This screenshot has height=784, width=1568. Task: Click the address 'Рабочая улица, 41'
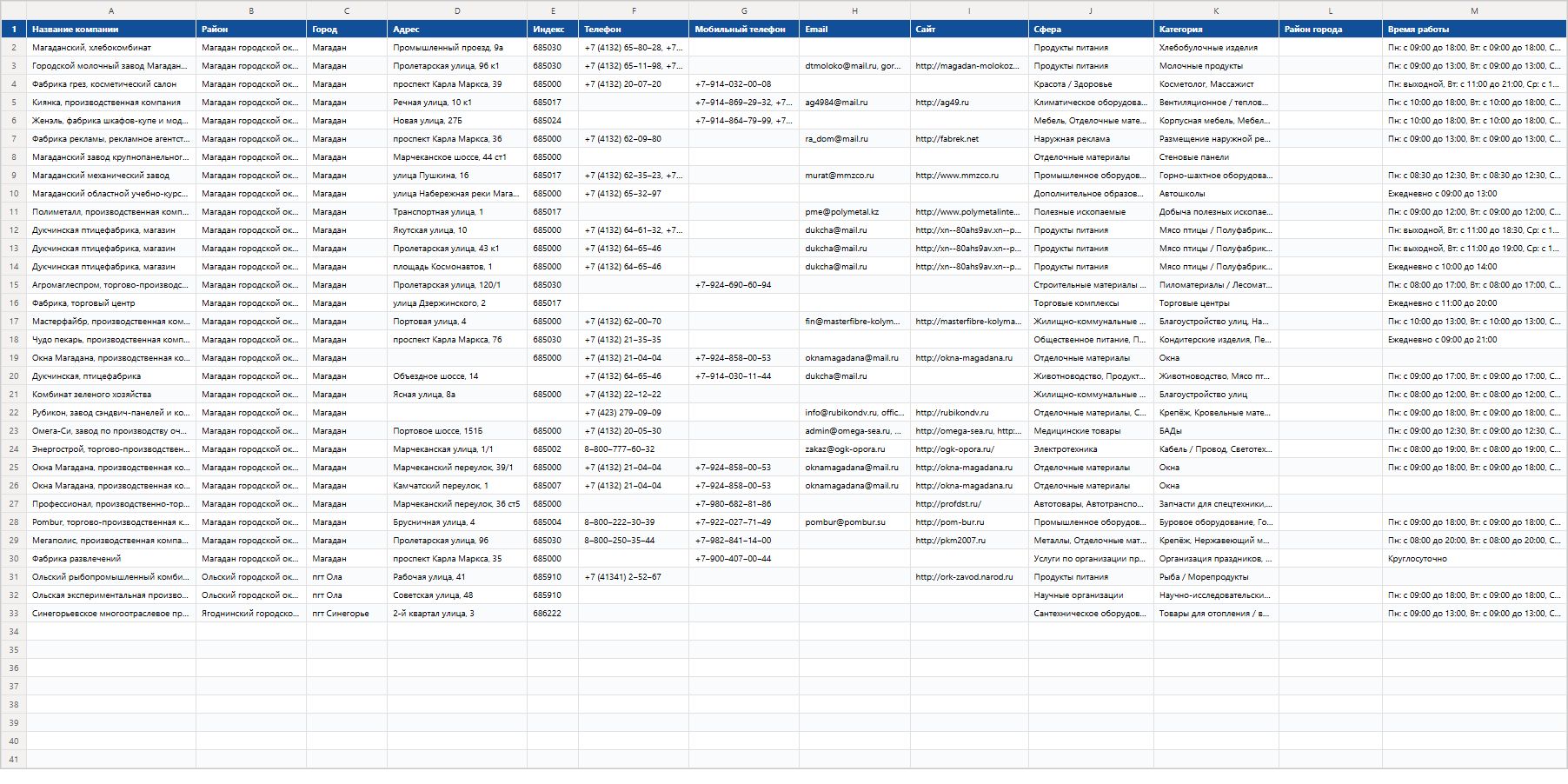coord(457,577)
